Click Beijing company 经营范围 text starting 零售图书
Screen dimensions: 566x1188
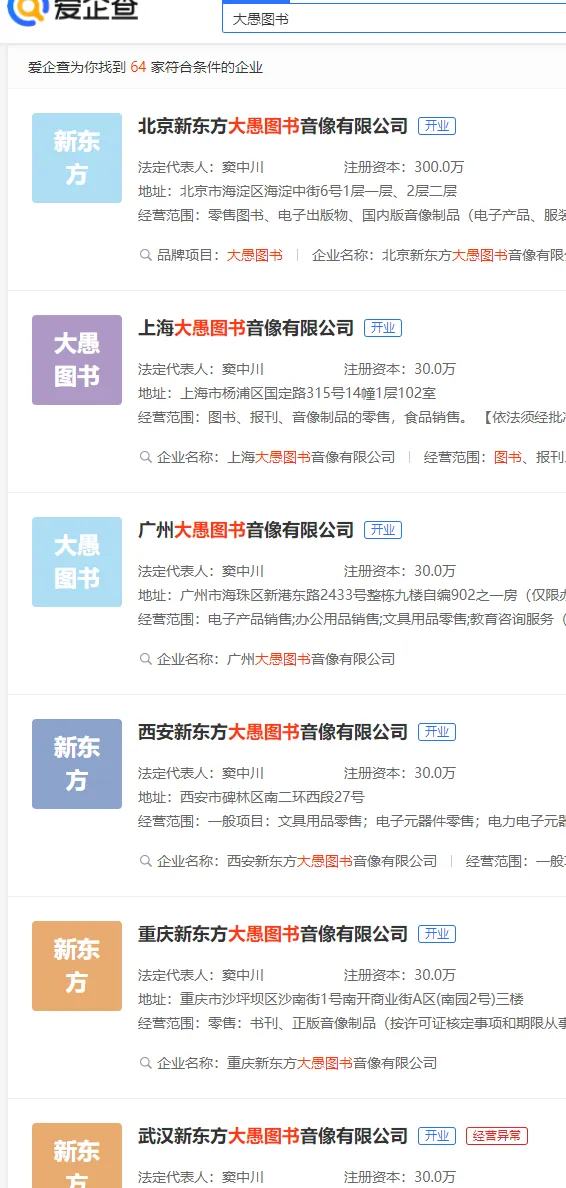click(x=386, y=215)
